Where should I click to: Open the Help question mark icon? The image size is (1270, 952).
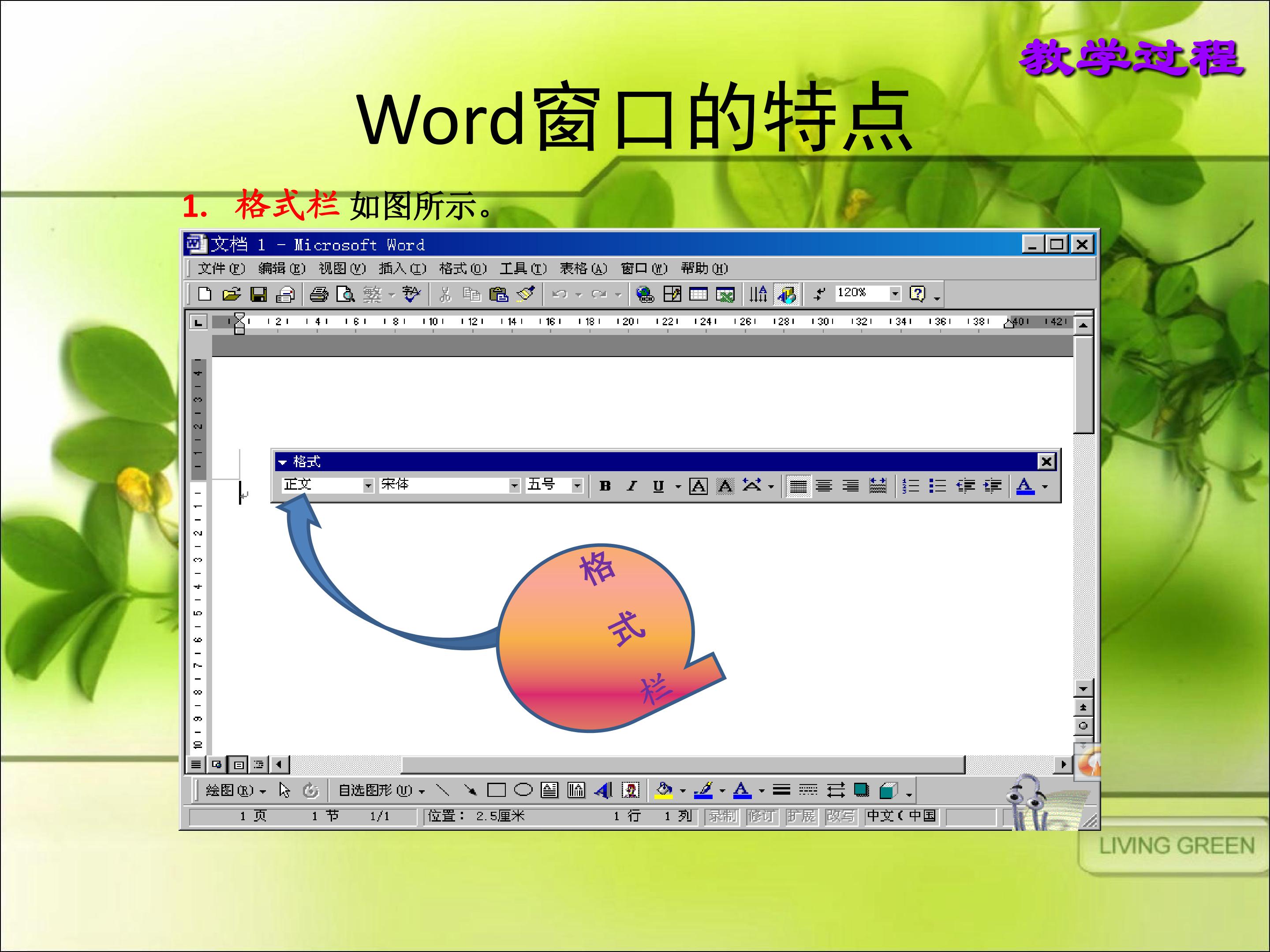point(918,294)
